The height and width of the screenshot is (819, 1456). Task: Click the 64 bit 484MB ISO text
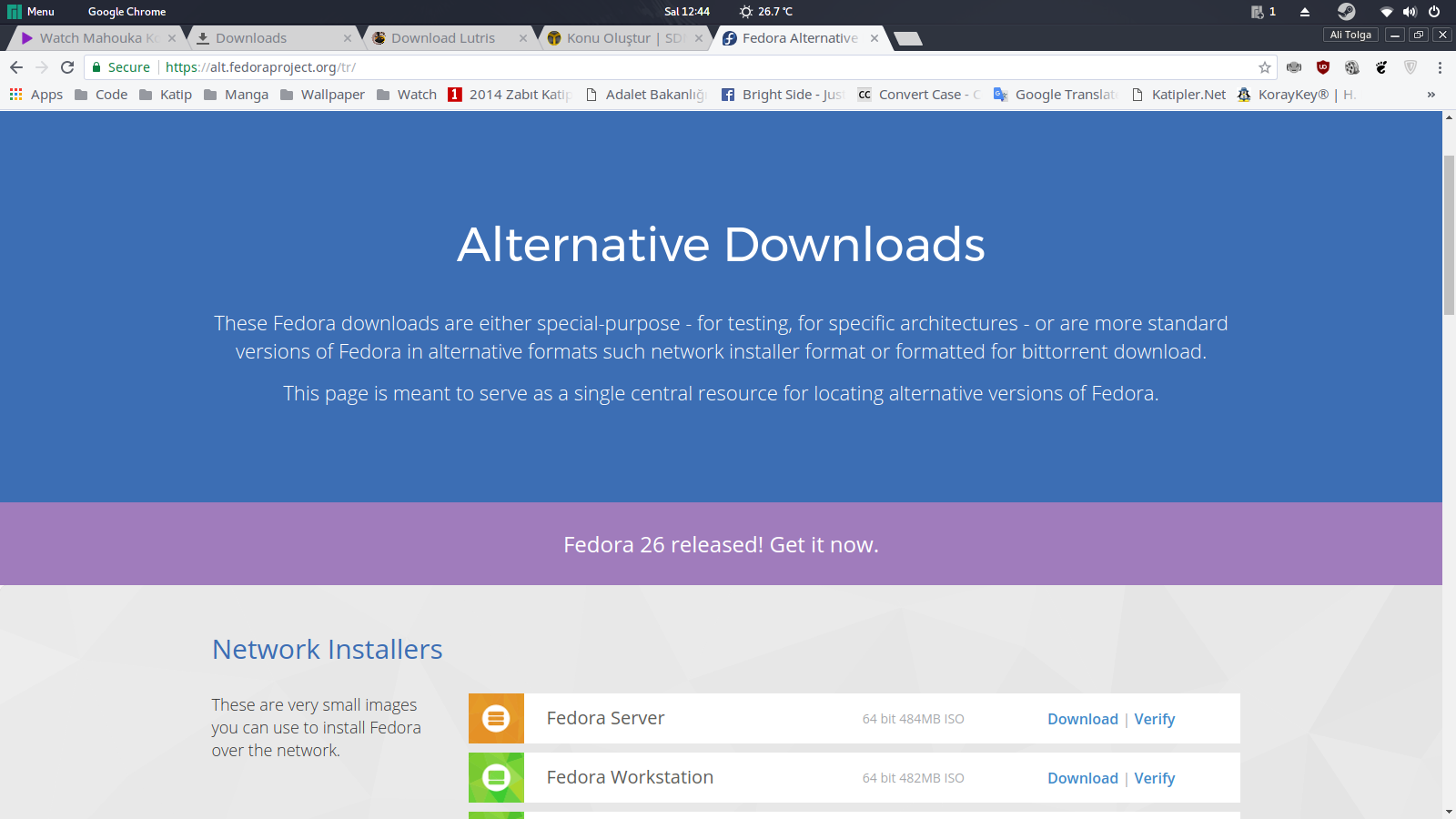[913, 719]
